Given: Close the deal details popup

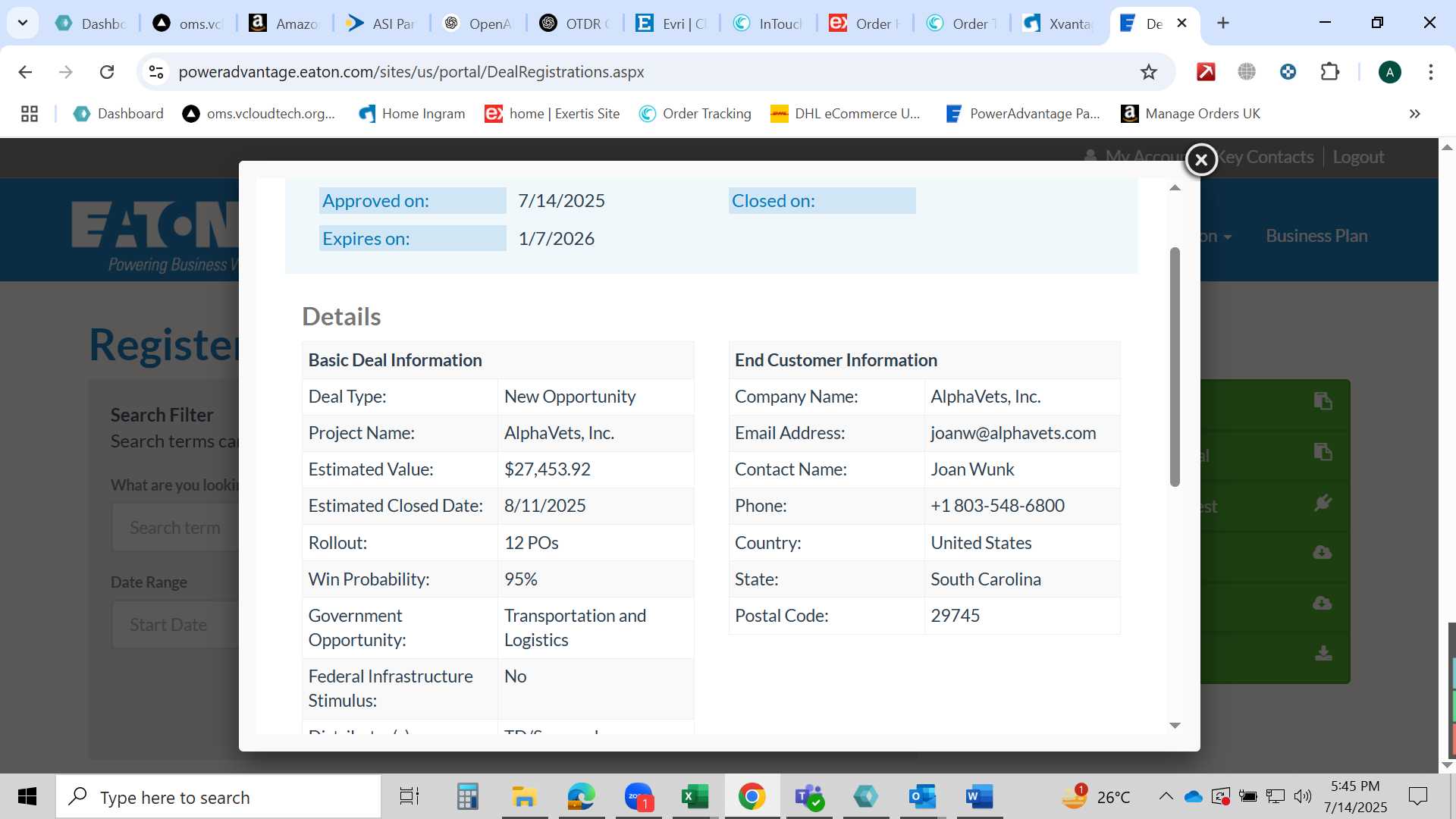Looking at the screenshot, I should (1201, 159).
